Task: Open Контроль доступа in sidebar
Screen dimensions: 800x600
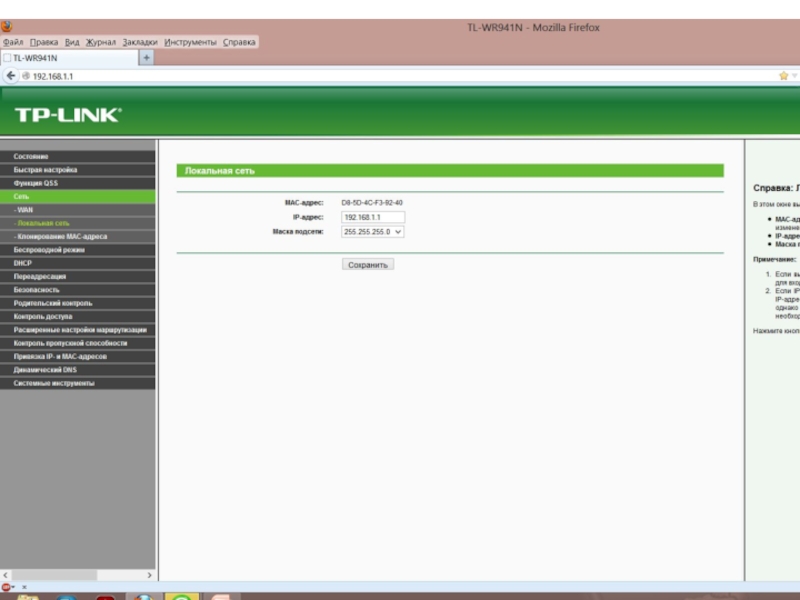Action: [x=78, y=316]
